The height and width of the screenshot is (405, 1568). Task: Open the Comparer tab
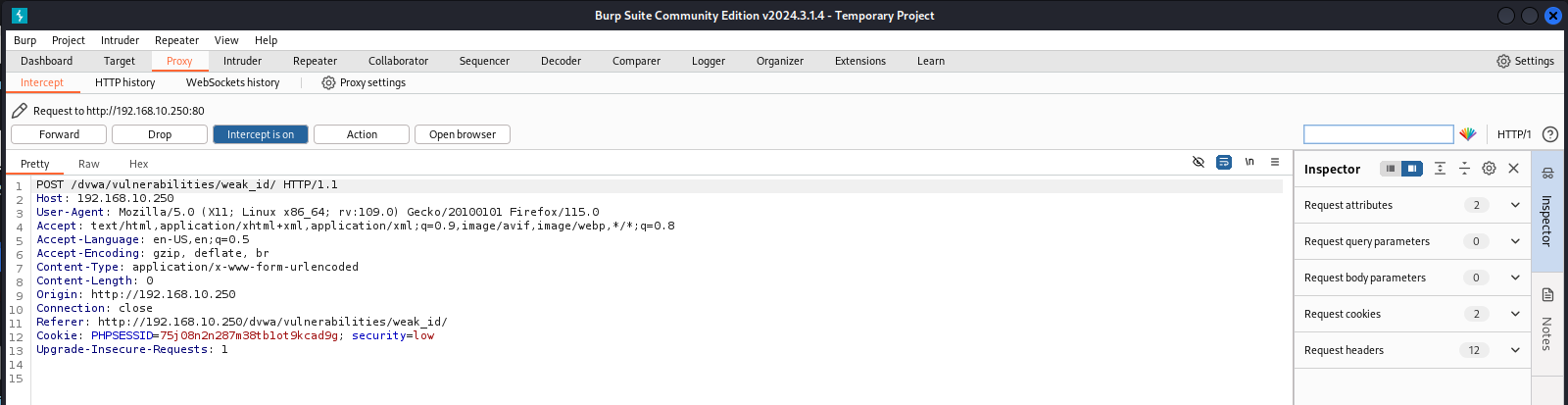pyautogui.click(x=636, y=61)
